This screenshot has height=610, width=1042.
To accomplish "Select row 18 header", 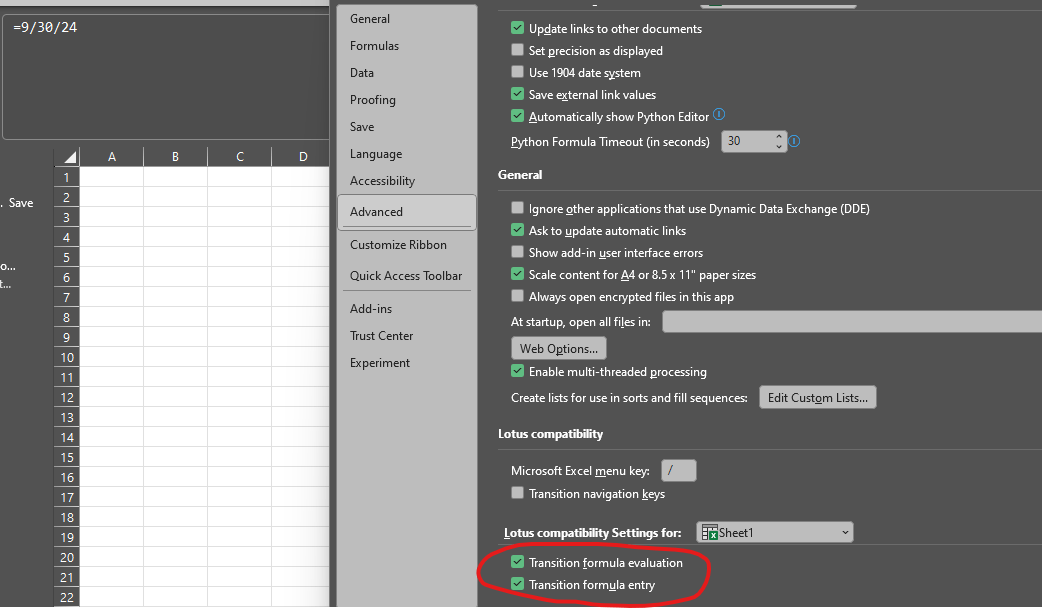I will (x=66, y=517).
